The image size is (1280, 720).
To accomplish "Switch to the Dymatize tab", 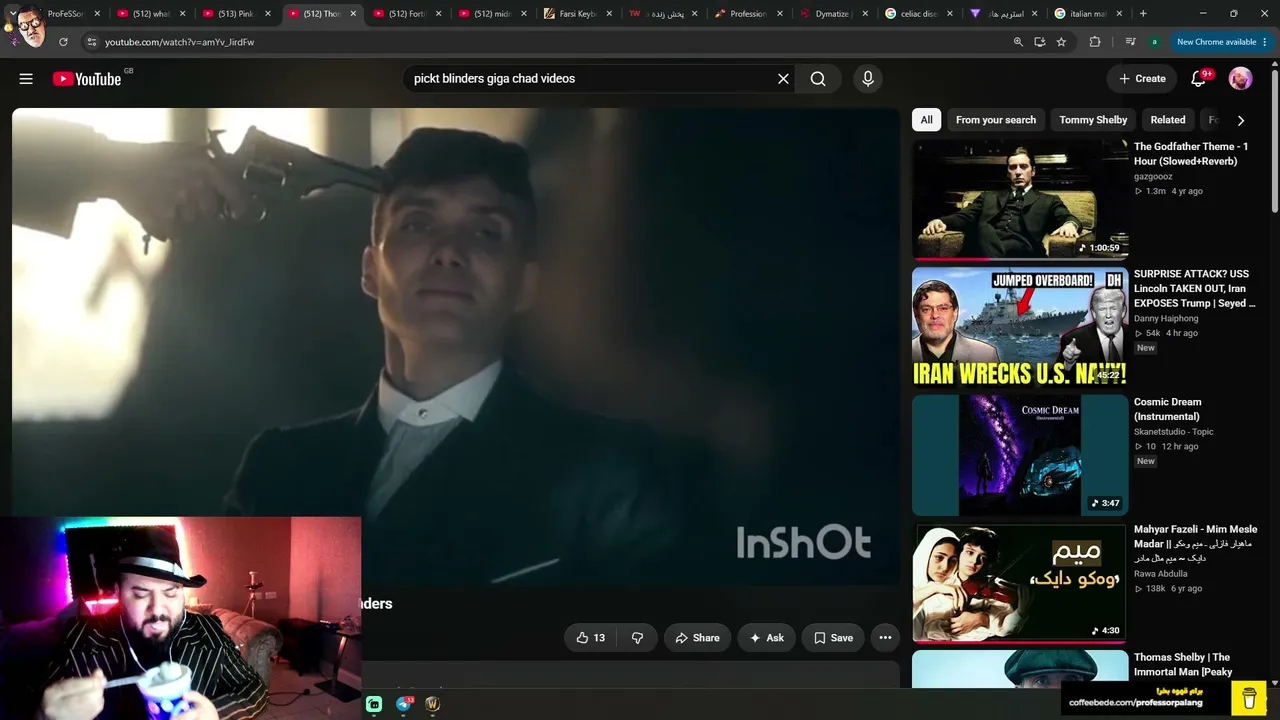I will pyautogui.click(x=835, y=14).
